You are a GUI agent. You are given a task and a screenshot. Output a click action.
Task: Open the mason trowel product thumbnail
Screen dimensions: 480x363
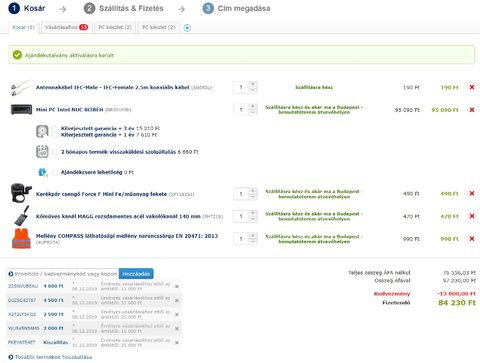tap(21, 216)
